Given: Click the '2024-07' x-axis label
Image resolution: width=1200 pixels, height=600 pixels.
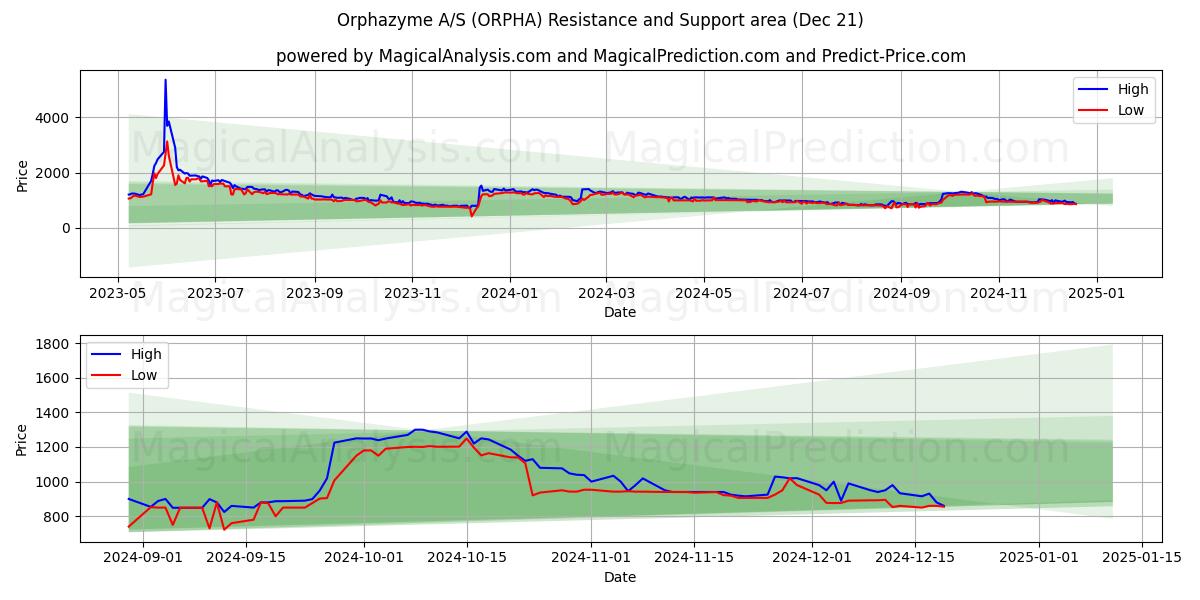Looking at the screenshot, I should tap(801, 295).
